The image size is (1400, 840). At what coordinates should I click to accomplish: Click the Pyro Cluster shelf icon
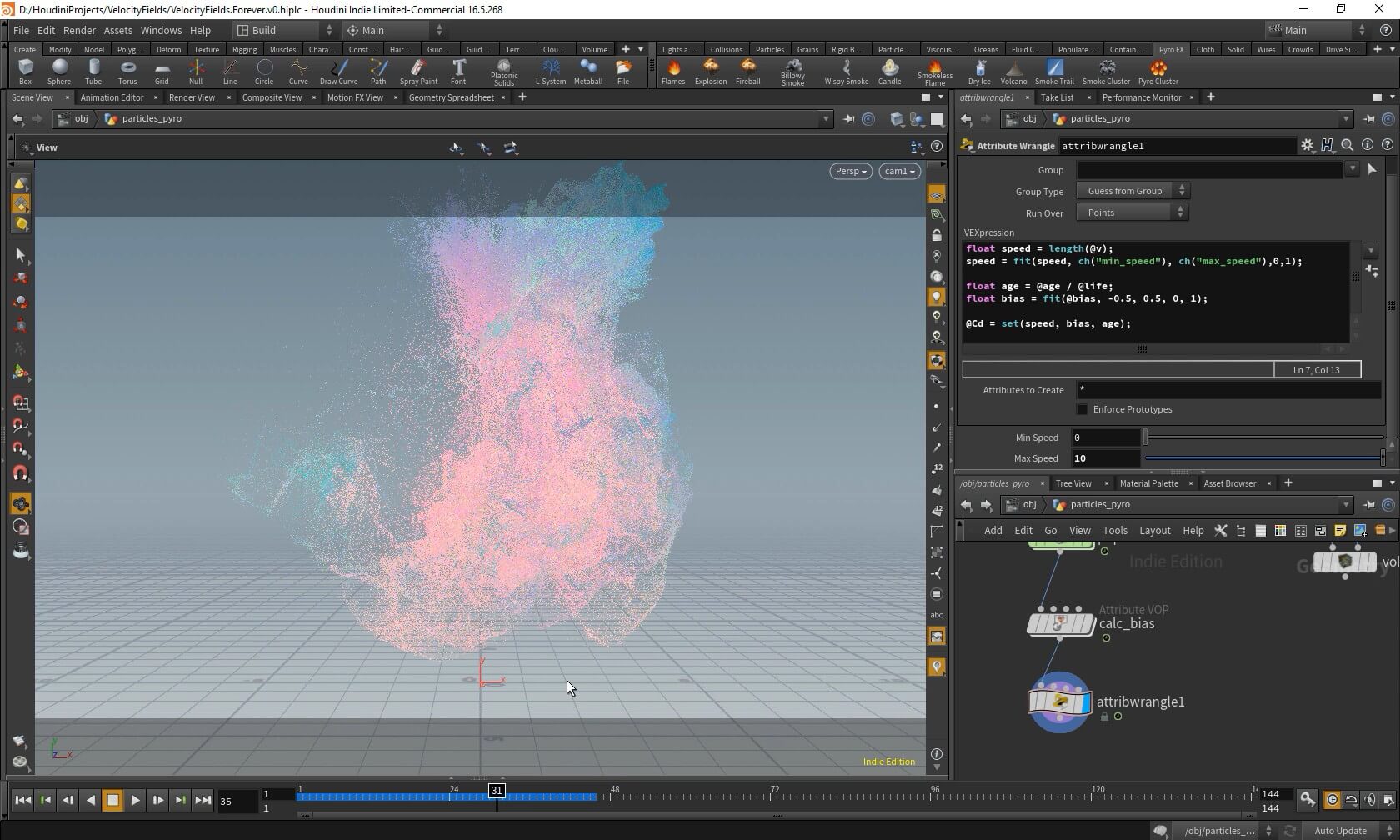click(1157, 71)
